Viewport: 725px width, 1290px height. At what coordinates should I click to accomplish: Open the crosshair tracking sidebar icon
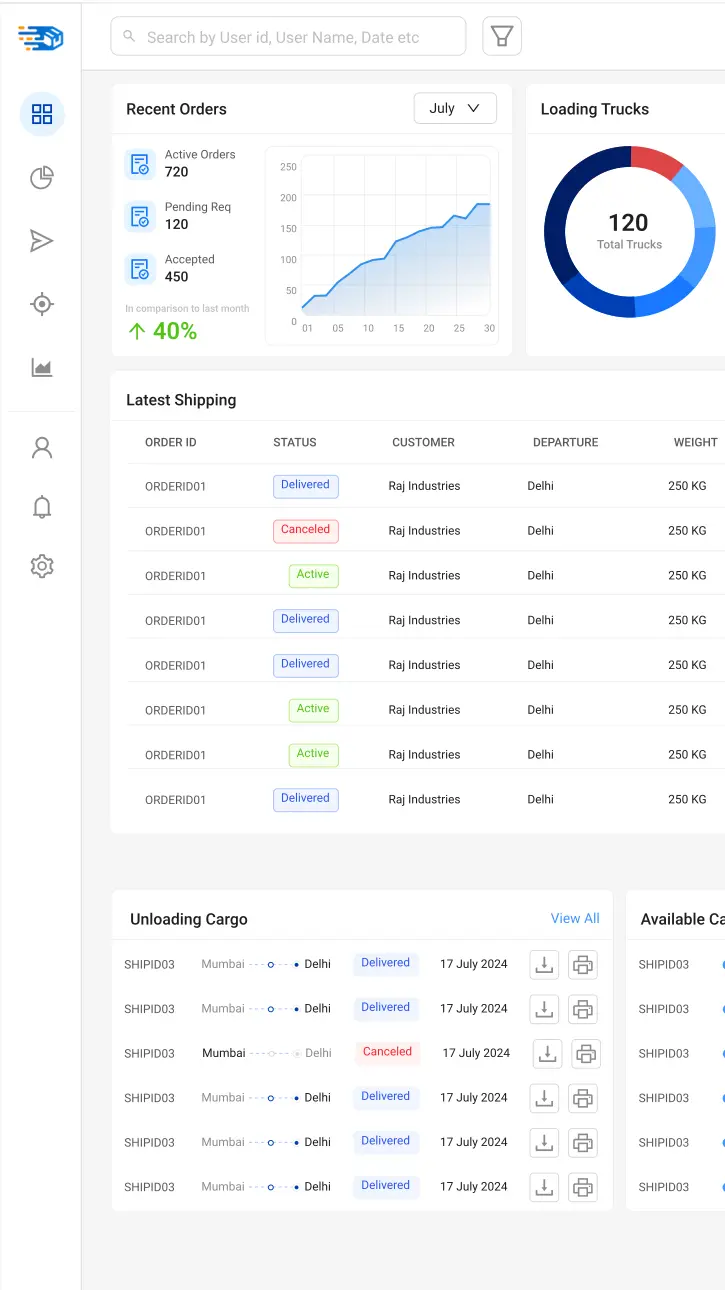pos(42,304)
